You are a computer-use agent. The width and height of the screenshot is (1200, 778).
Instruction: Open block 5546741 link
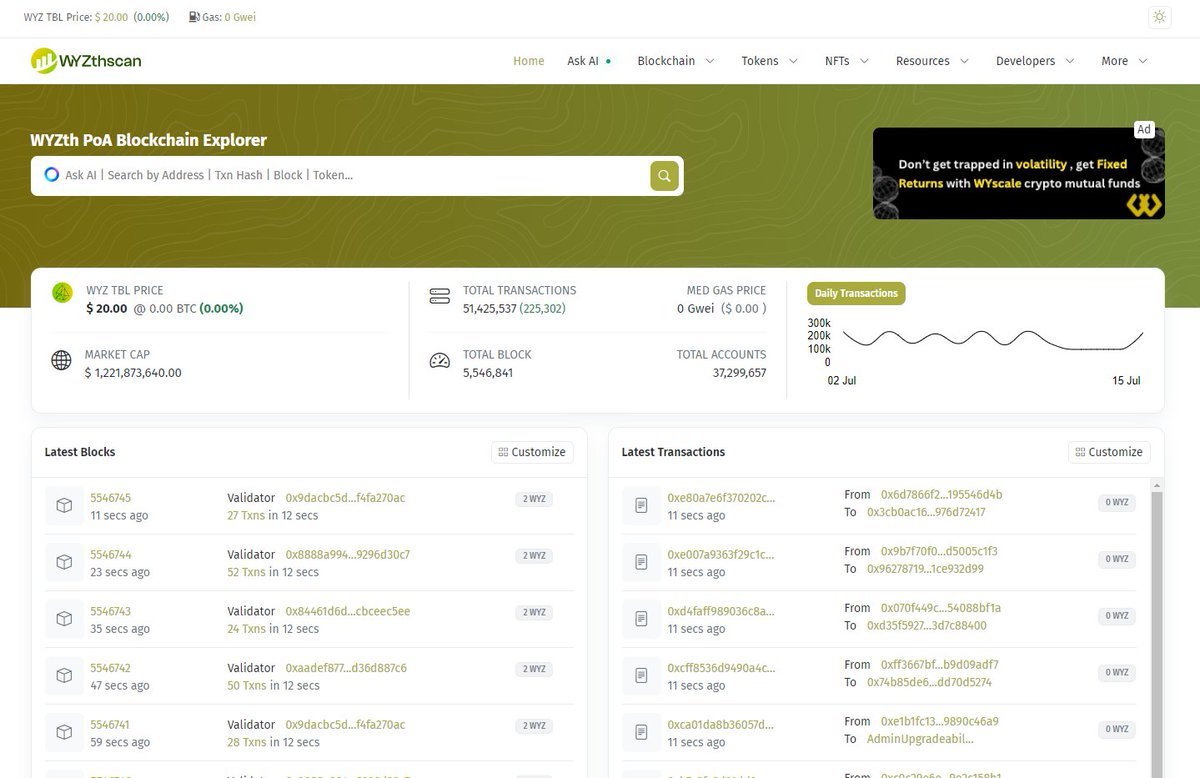[x=110, y=725]
